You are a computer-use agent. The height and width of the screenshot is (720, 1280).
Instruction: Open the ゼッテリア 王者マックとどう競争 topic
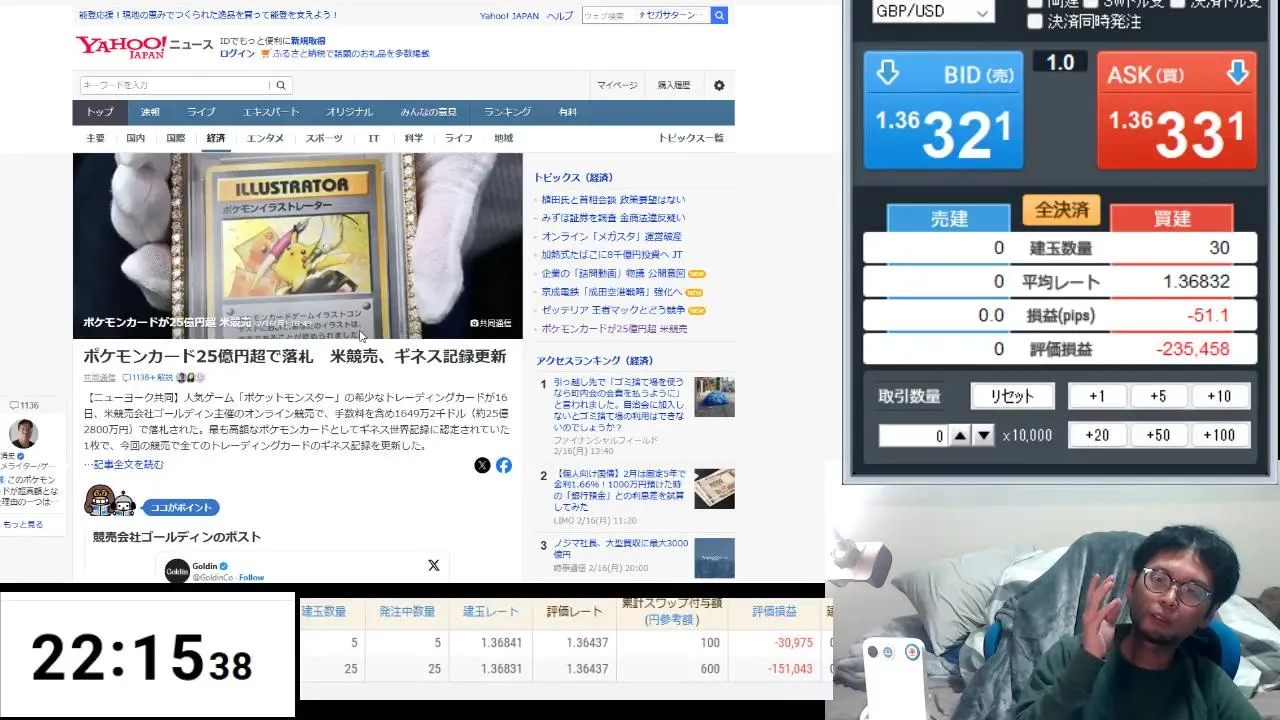(613, 310)
